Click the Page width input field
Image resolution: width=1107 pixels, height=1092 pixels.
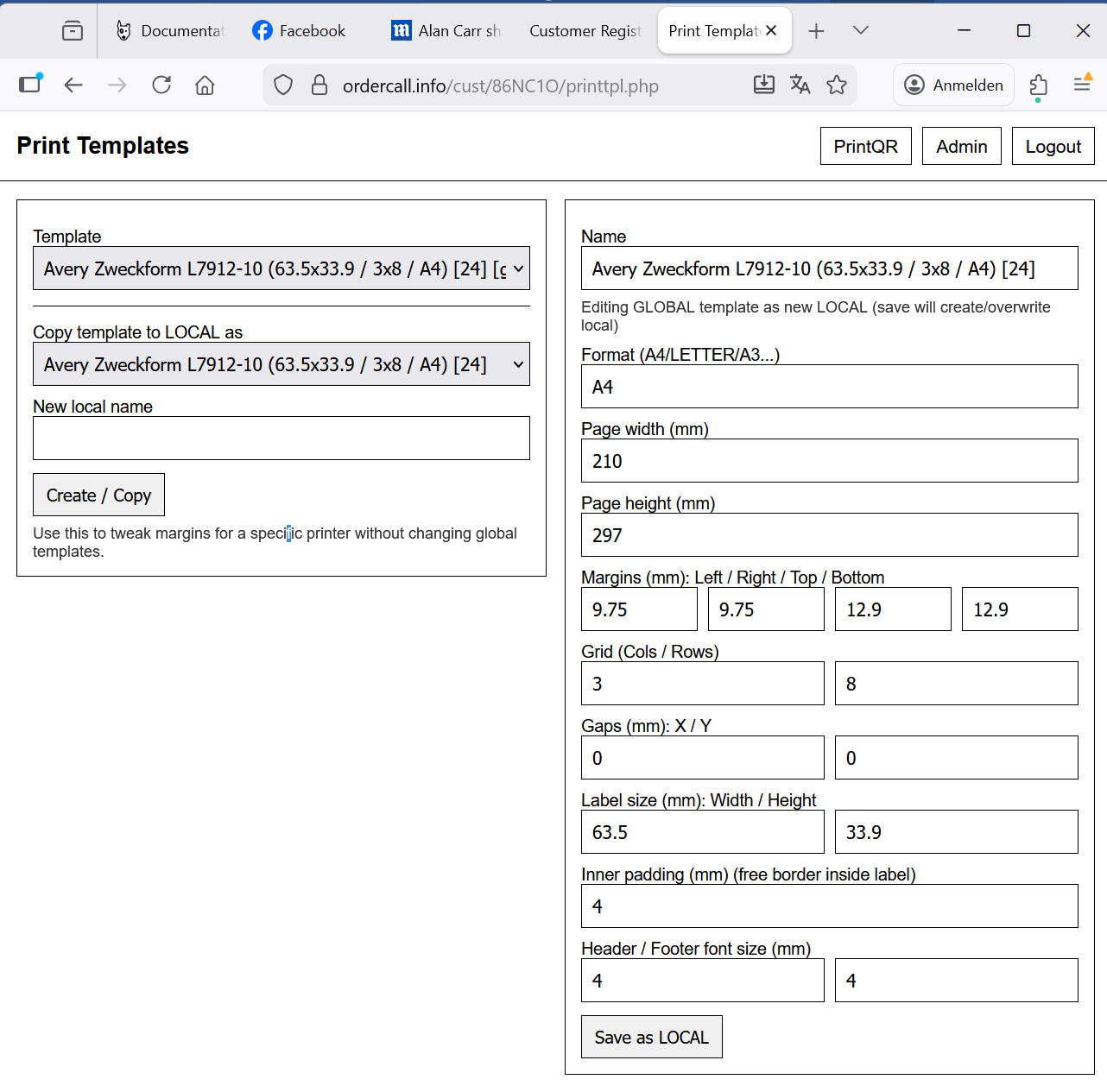coord(829,461)
